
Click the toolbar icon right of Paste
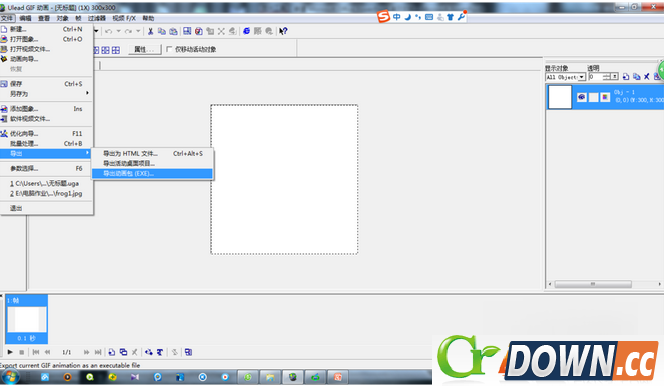[x=187, y=31]
